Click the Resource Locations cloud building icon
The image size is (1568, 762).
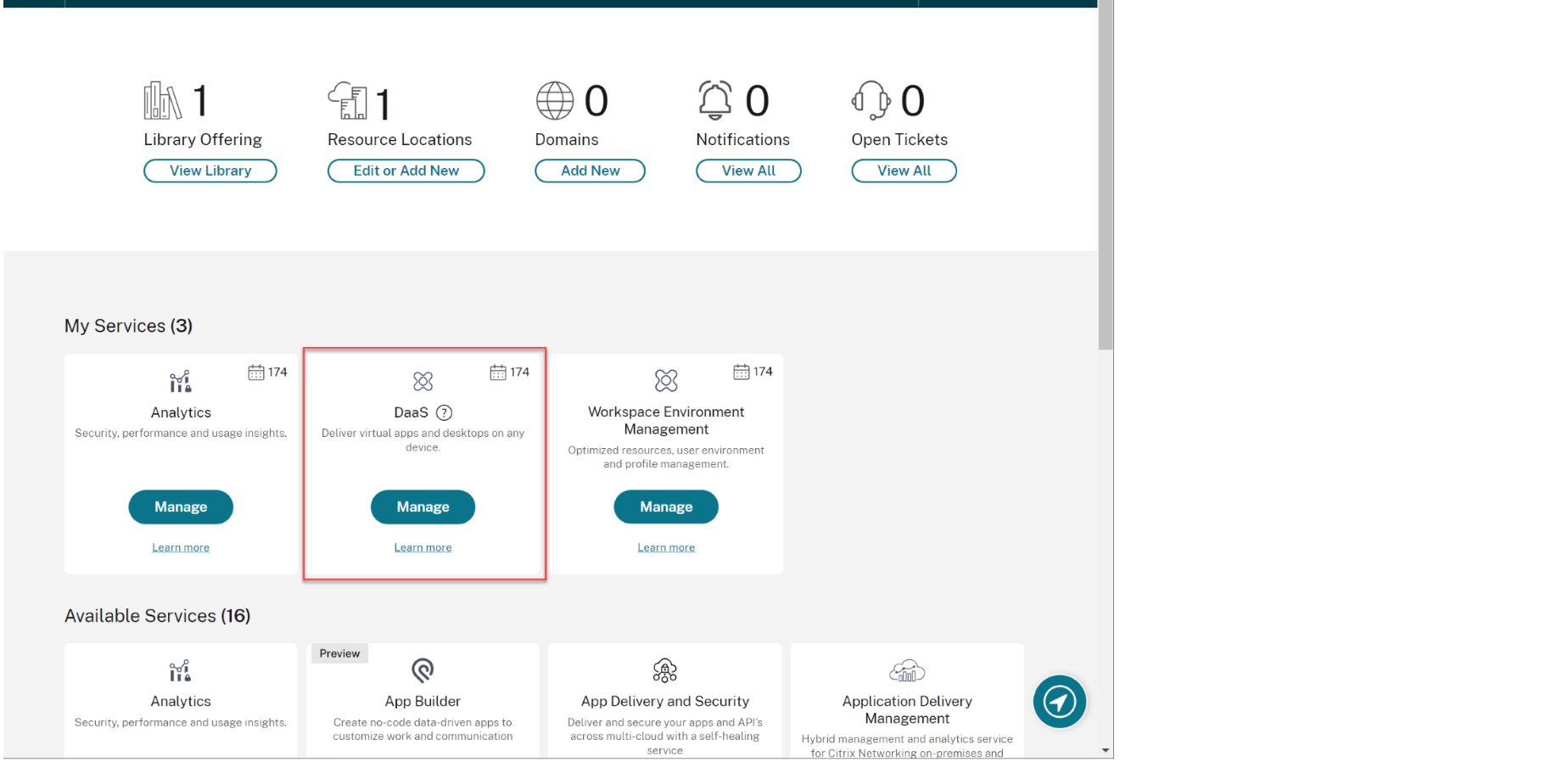pyautogui.click(x=348, y=101)
